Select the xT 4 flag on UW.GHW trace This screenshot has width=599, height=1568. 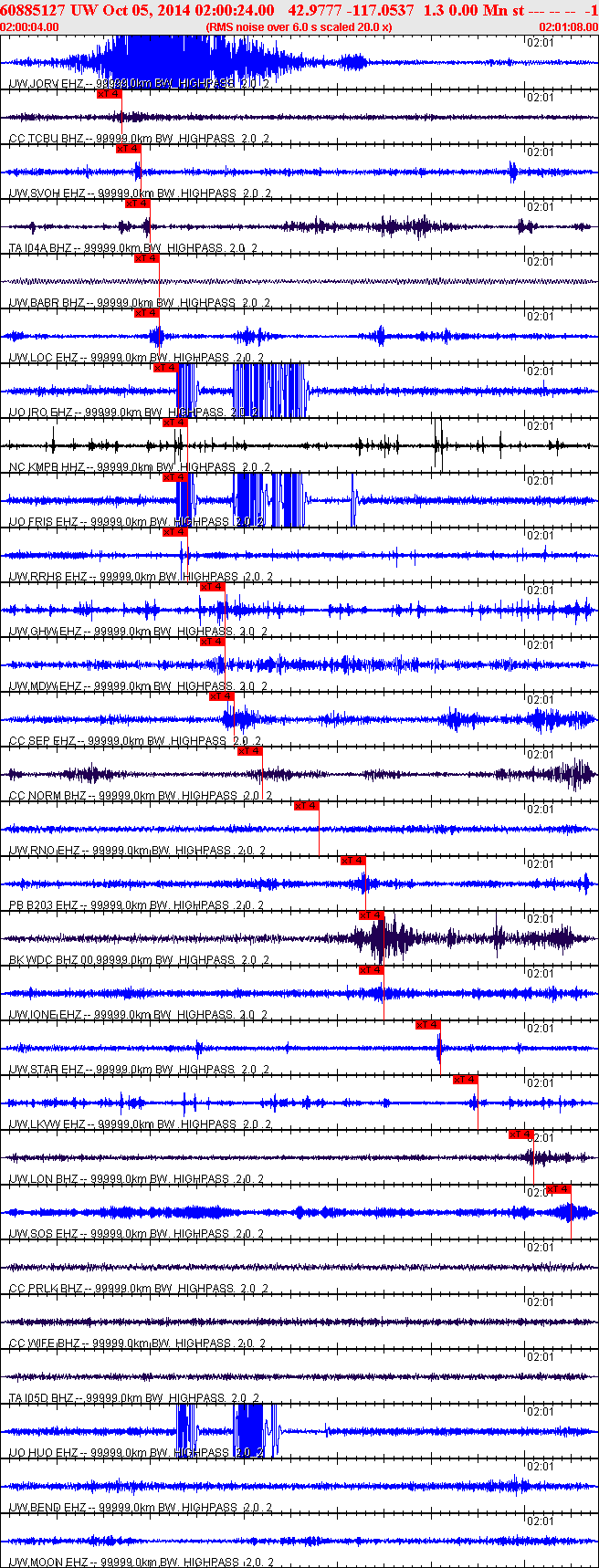pos(212,587)
